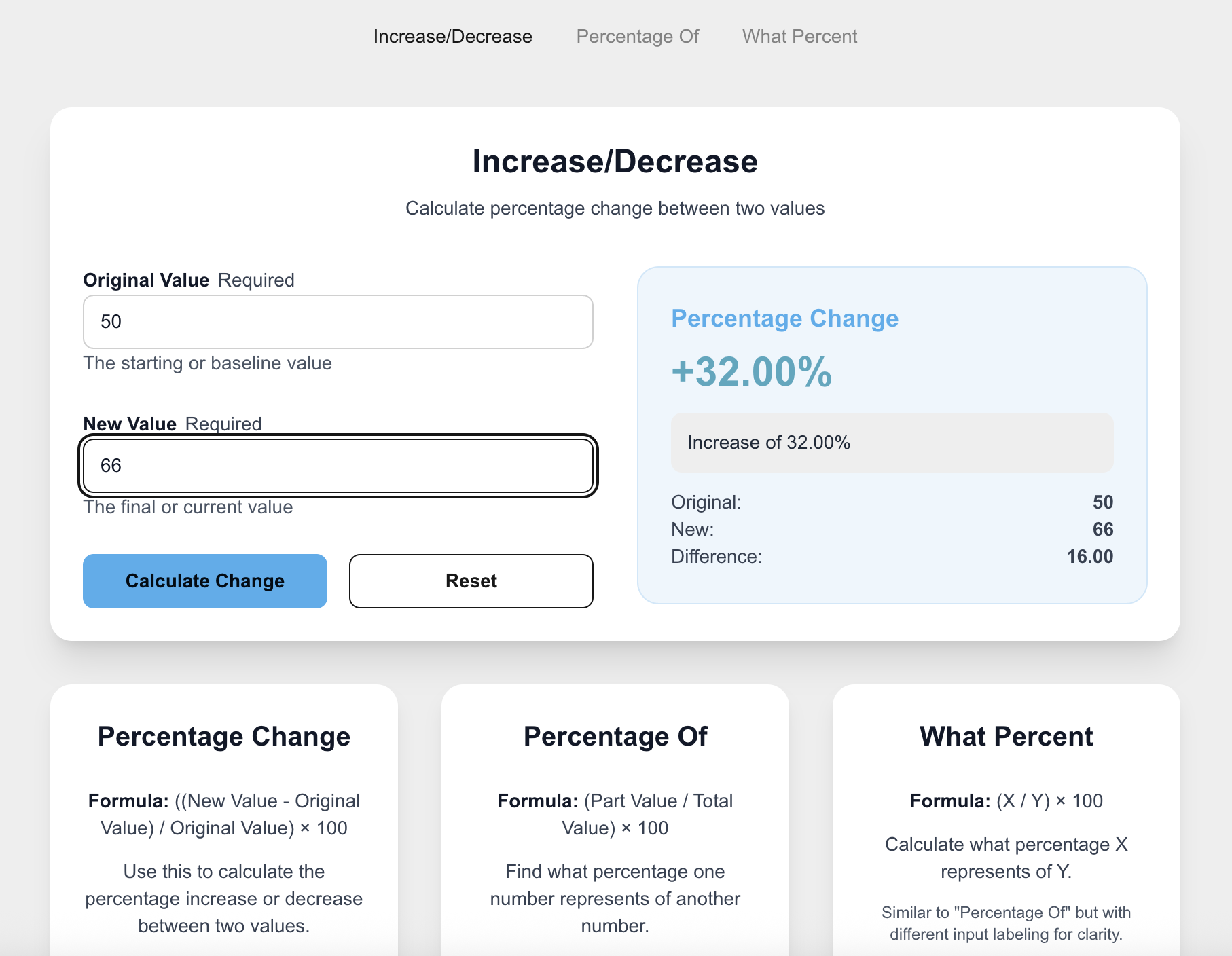Click the Percentage Change result heading

(x=784, y=318)
